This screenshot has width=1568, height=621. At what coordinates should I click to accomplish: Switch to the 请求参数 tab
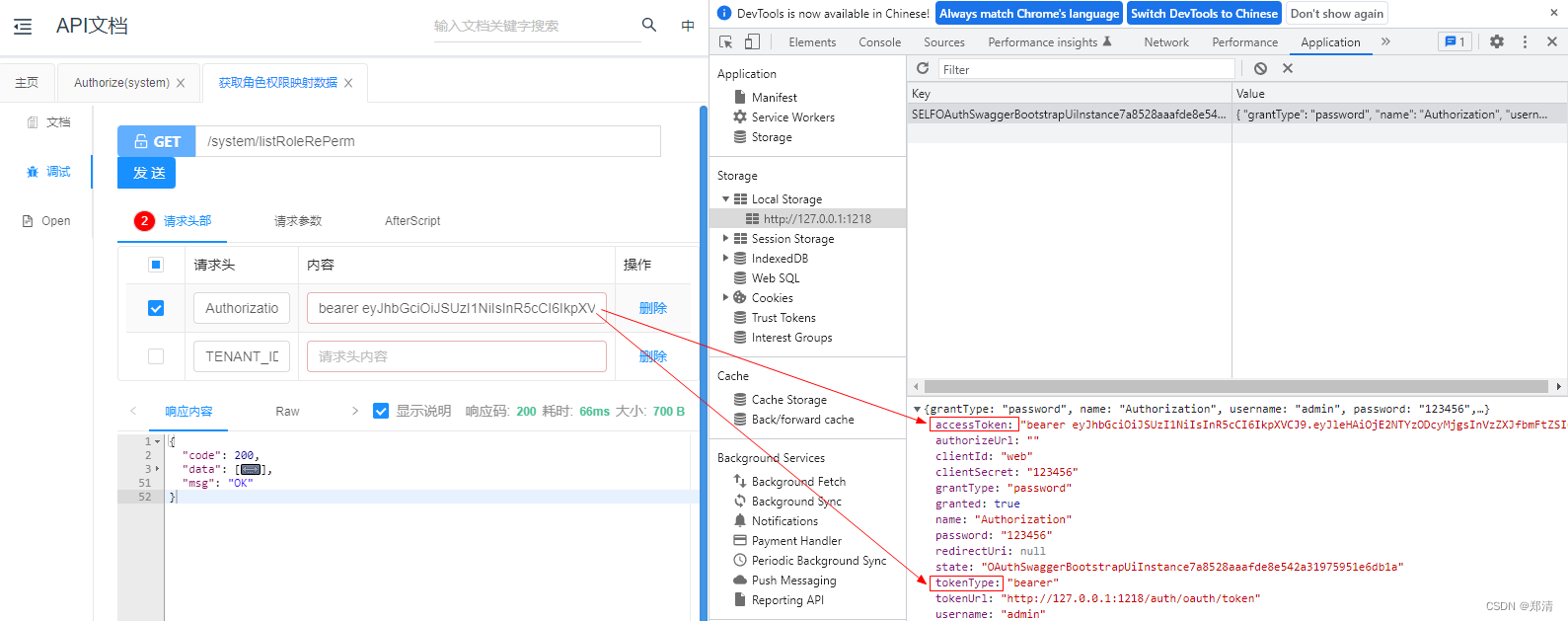click(298, 221)
